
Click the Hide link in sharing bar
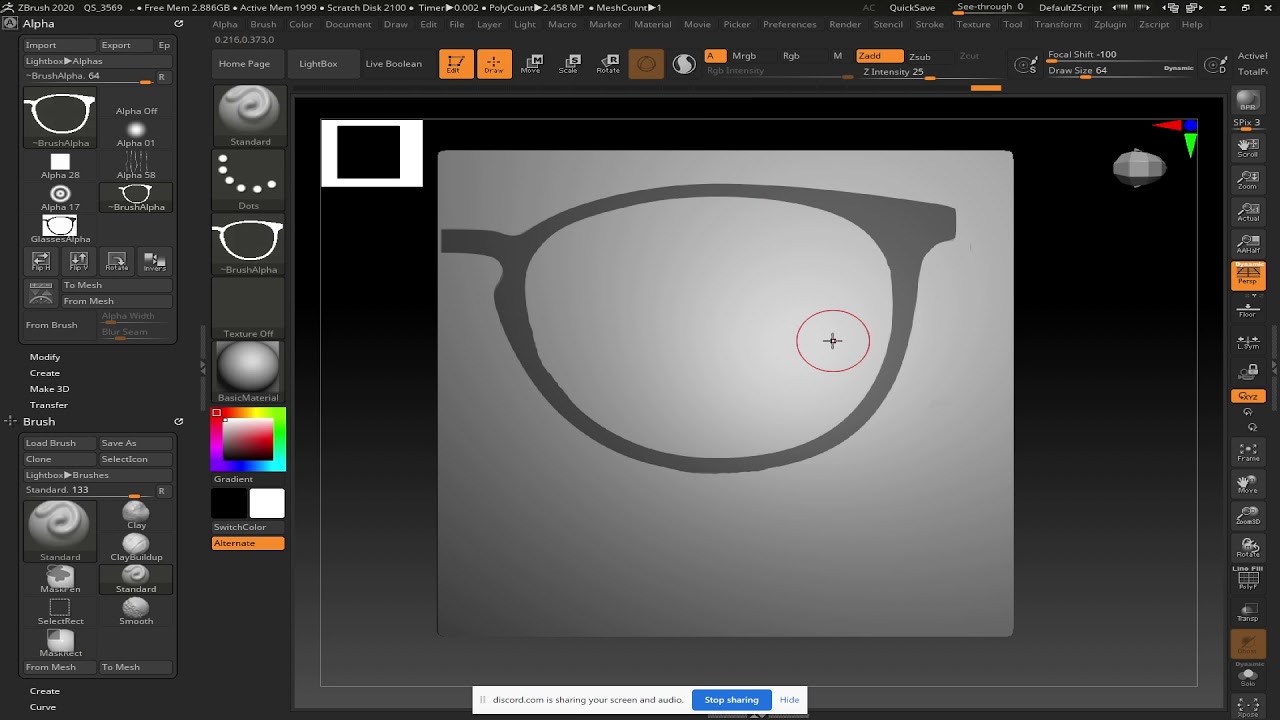click(789, 700)
